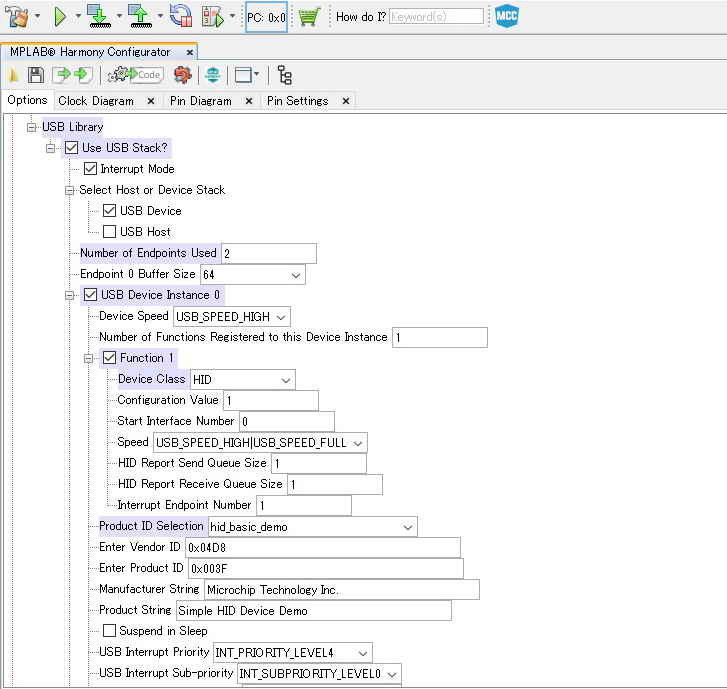Collapse the Function 1 node
The width and height of the screenshot is (727, 689).
tap(88, 358)
